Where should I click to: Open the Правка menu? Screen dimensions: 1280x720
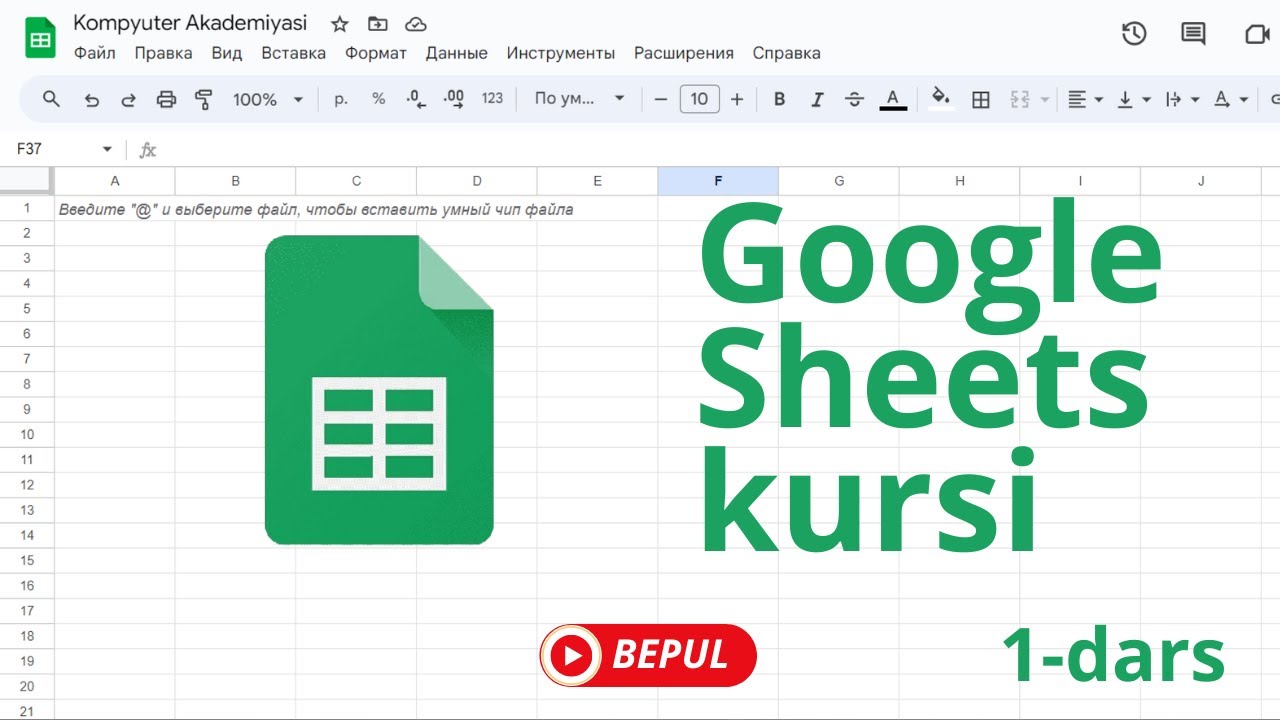[163, 53]
